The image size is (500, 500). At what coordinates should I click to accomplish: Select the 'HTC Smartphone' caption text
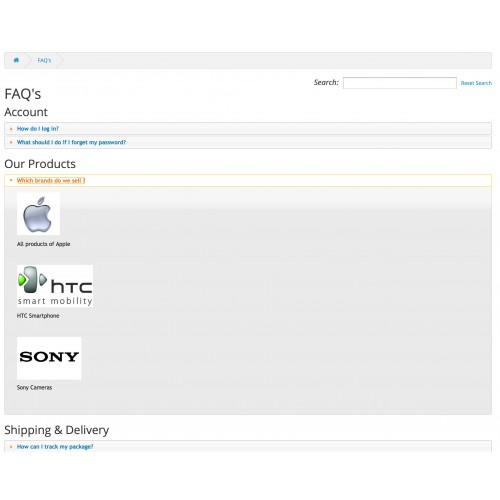[38, 316]
